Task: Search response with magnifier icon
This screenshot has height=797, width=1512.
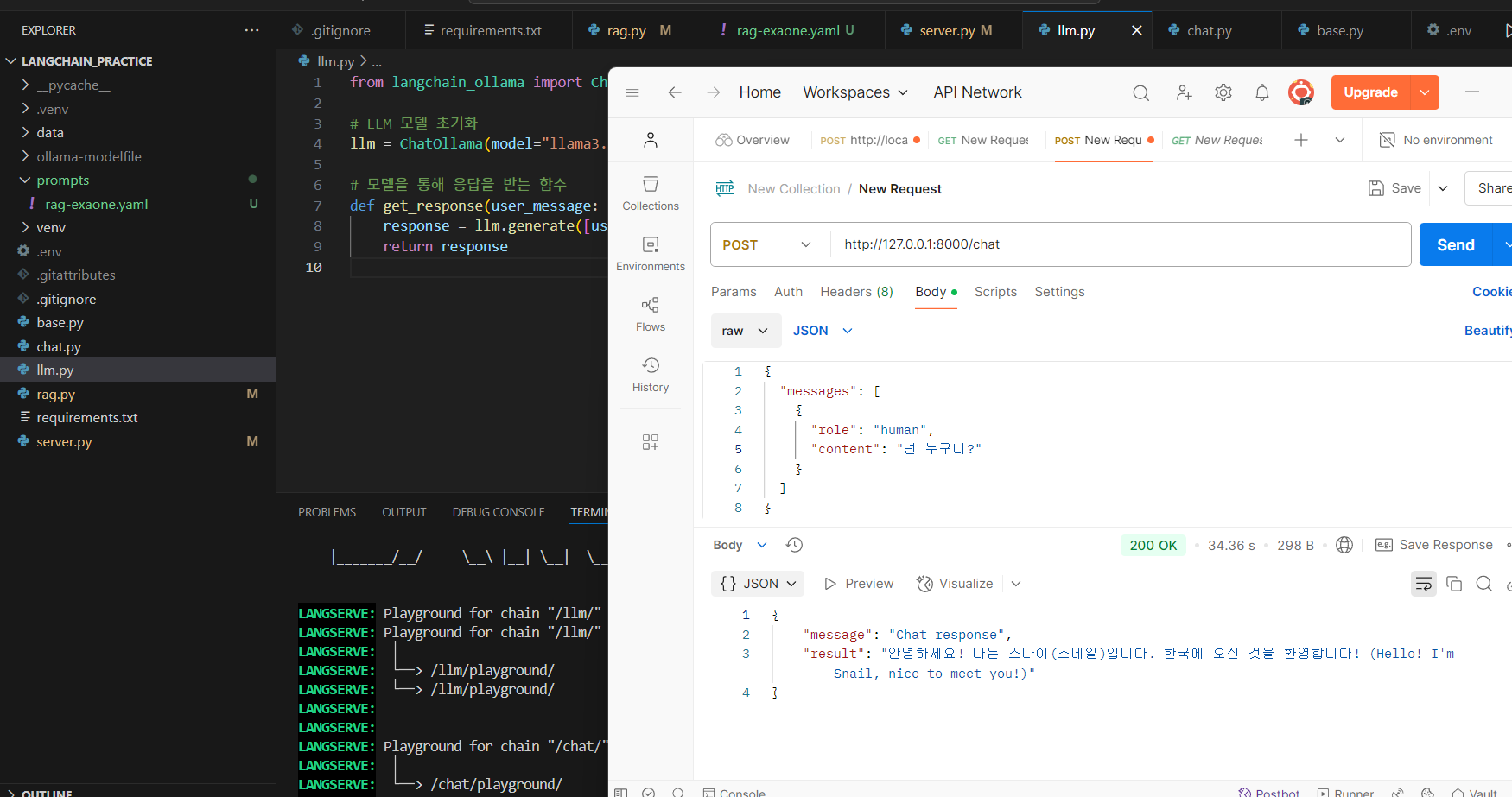Action: [x=1484, y=584]
